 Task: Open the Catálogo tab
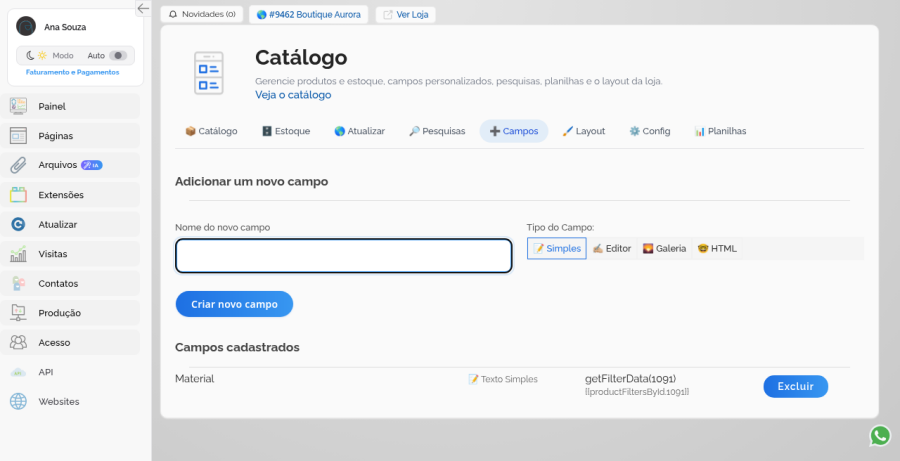click(x=211, y=131)
